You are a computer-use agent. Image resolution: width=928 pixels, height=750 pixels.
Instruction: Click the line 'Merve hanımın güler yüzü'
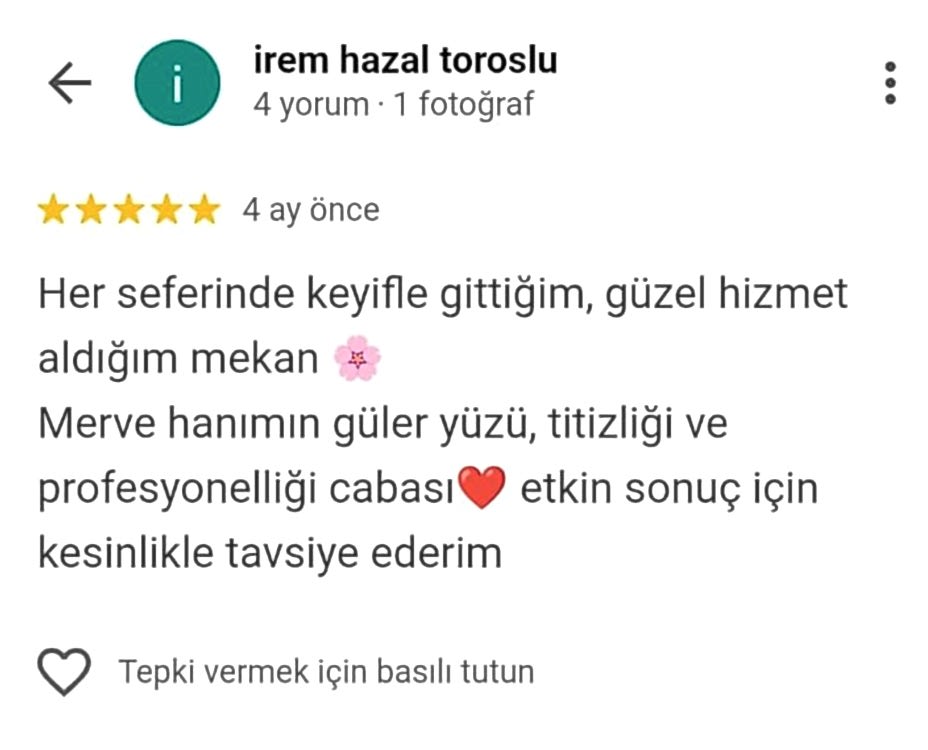pyautogui.click(x=383, y=424)
